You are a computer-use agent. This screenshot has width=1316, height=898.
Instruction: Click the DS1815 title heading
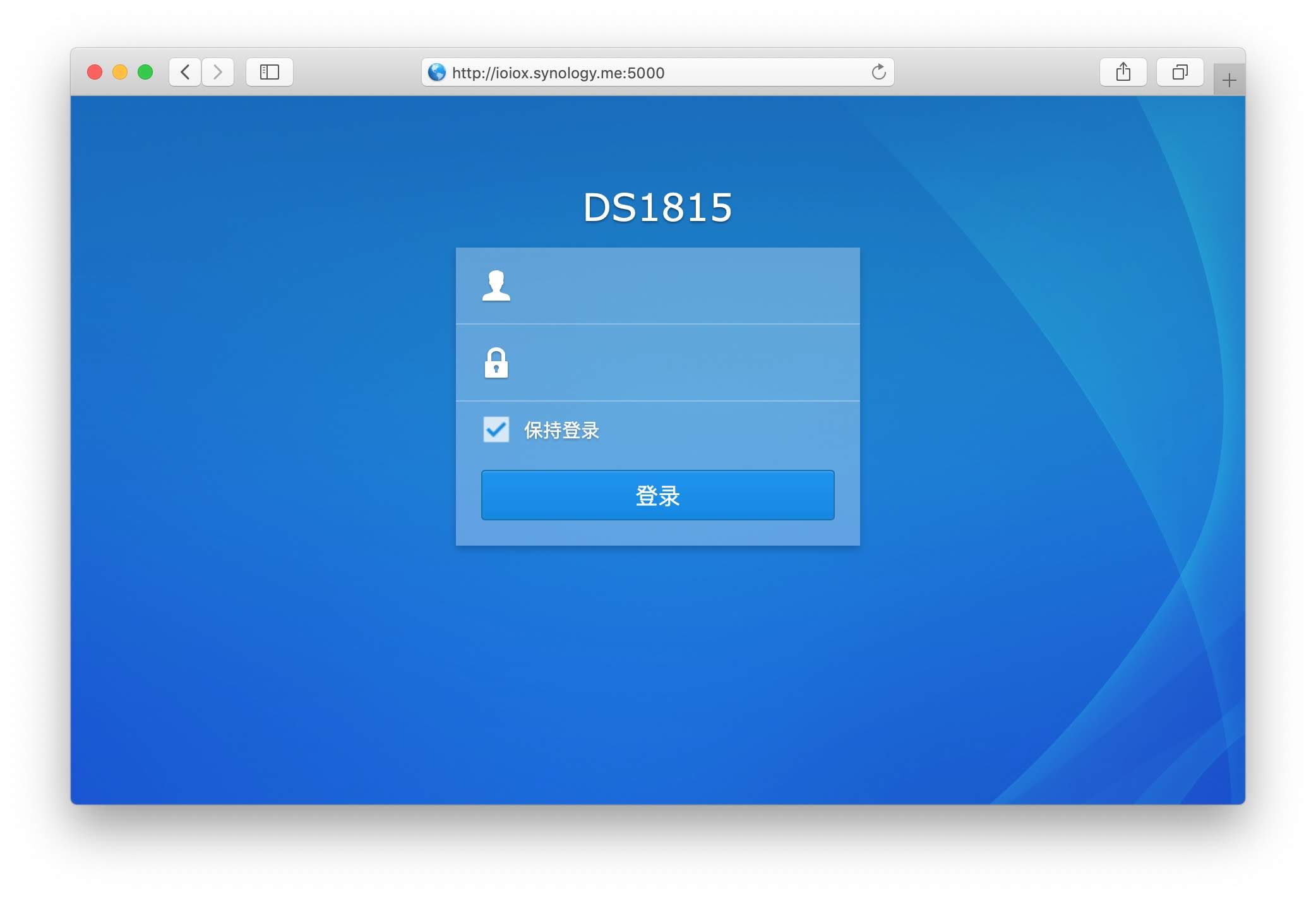657,207
